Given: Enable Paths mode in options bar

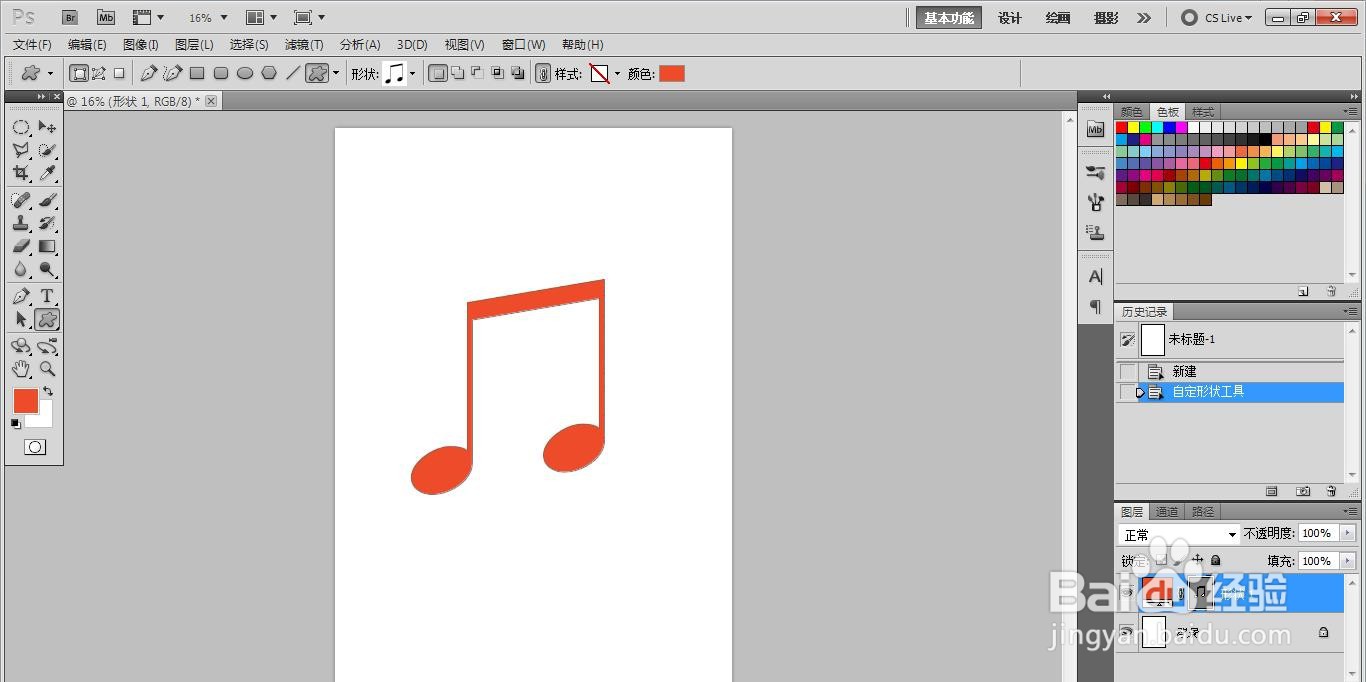Looking at the screenshot, I should click(x=99, y=73).
